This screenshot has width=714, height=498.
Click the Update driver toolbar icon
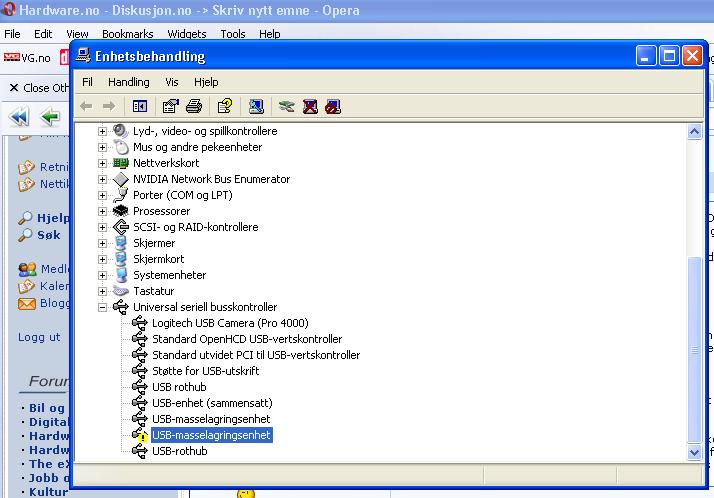click(x=287, y=106)
